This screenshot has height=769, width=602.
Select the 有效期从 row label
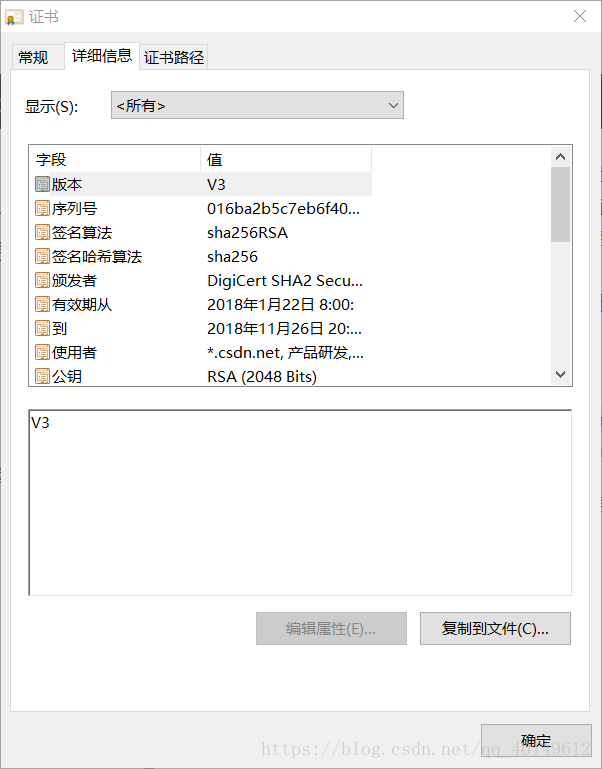pos(82,305)
